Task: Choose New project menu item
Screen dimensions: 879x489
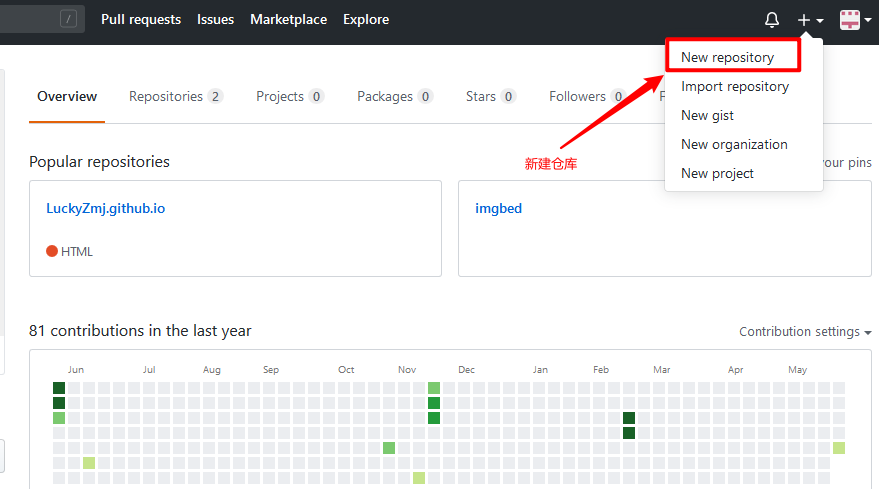Action: click(717, 173)
